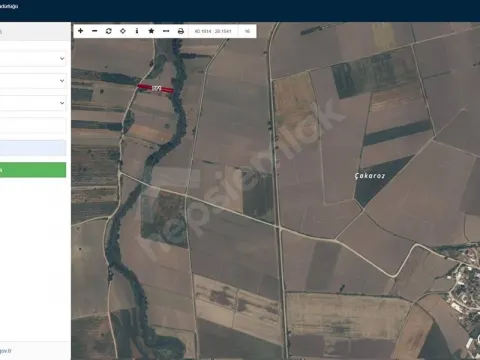The width and height of the screenshot is (480, 360).
Task: Click the Çakaroz label on the map
Action: 370,176
